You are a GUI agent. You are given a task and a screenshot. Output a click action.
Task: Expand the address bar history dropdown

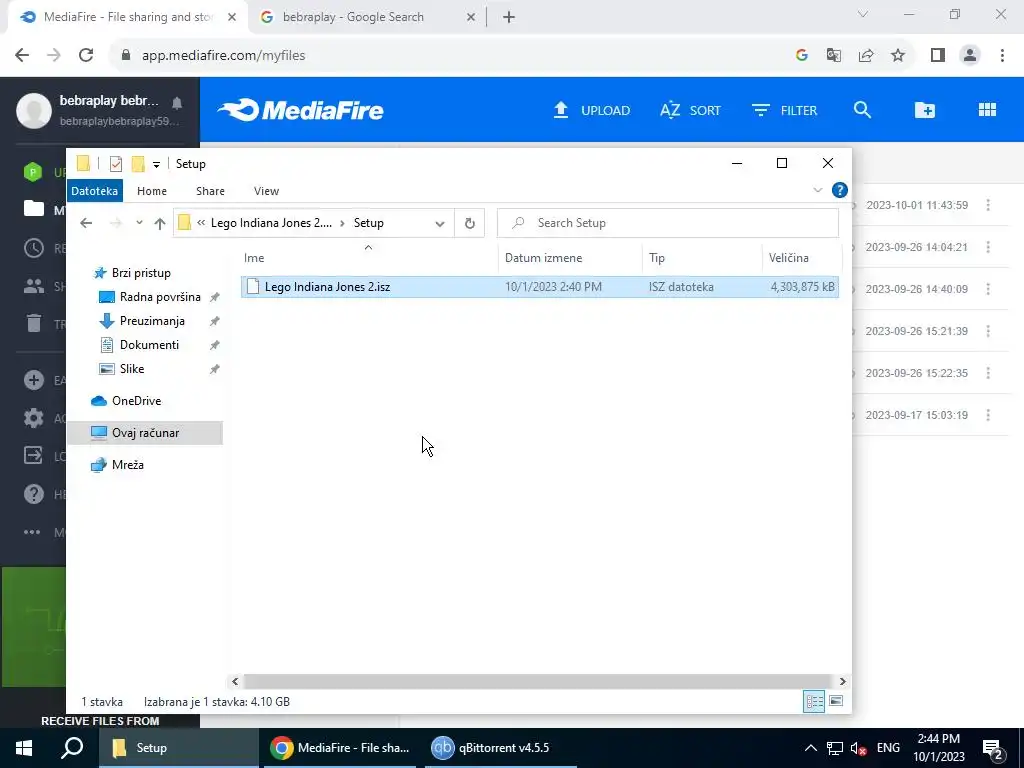440,223
